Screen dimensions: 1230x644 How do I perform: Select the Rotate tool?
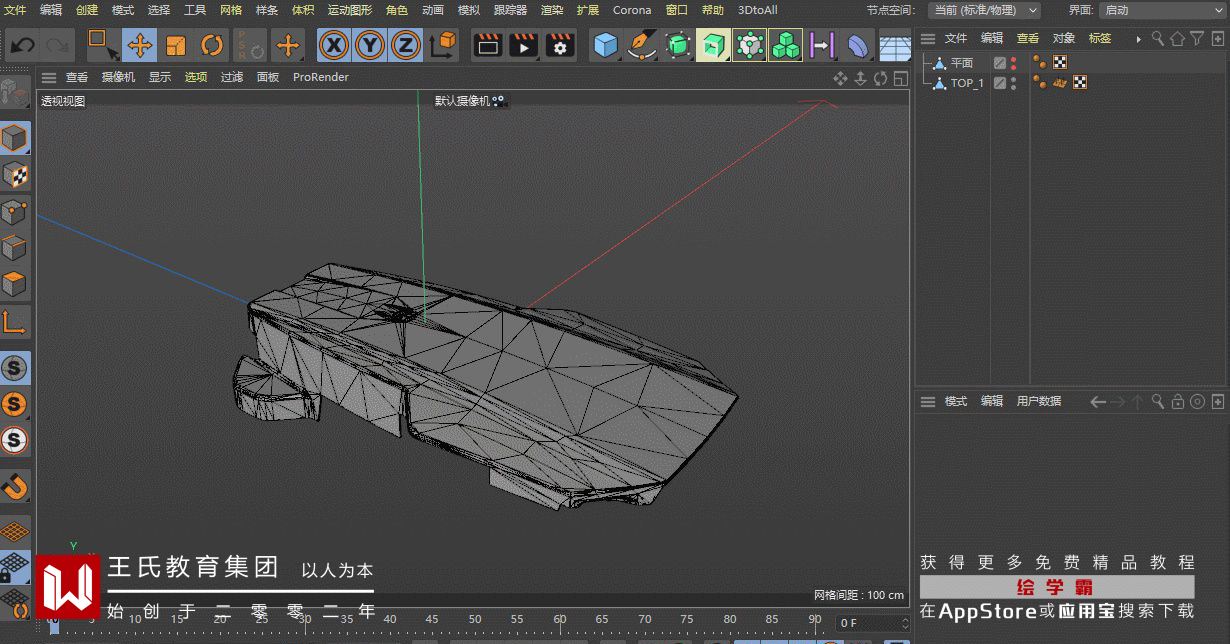click(x=212, y=45)
